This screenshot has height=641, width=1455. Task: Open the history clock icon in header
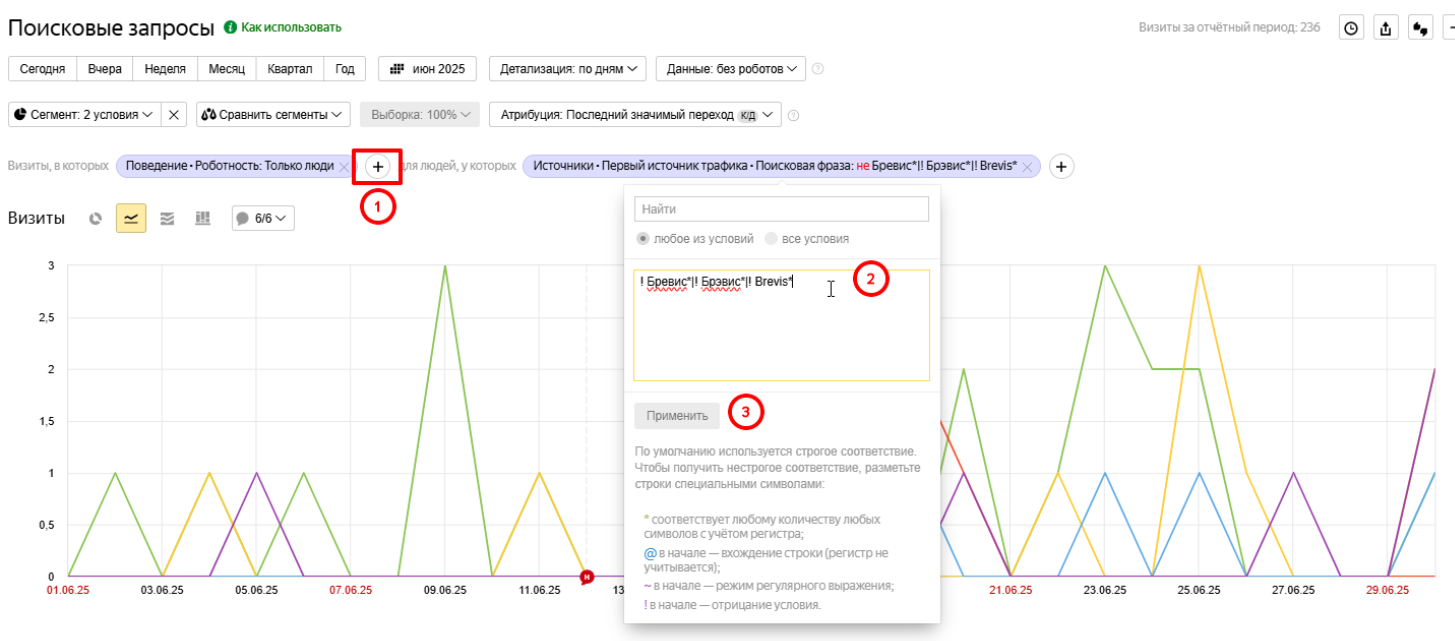pyautogui.click(x=1352, y=28)
